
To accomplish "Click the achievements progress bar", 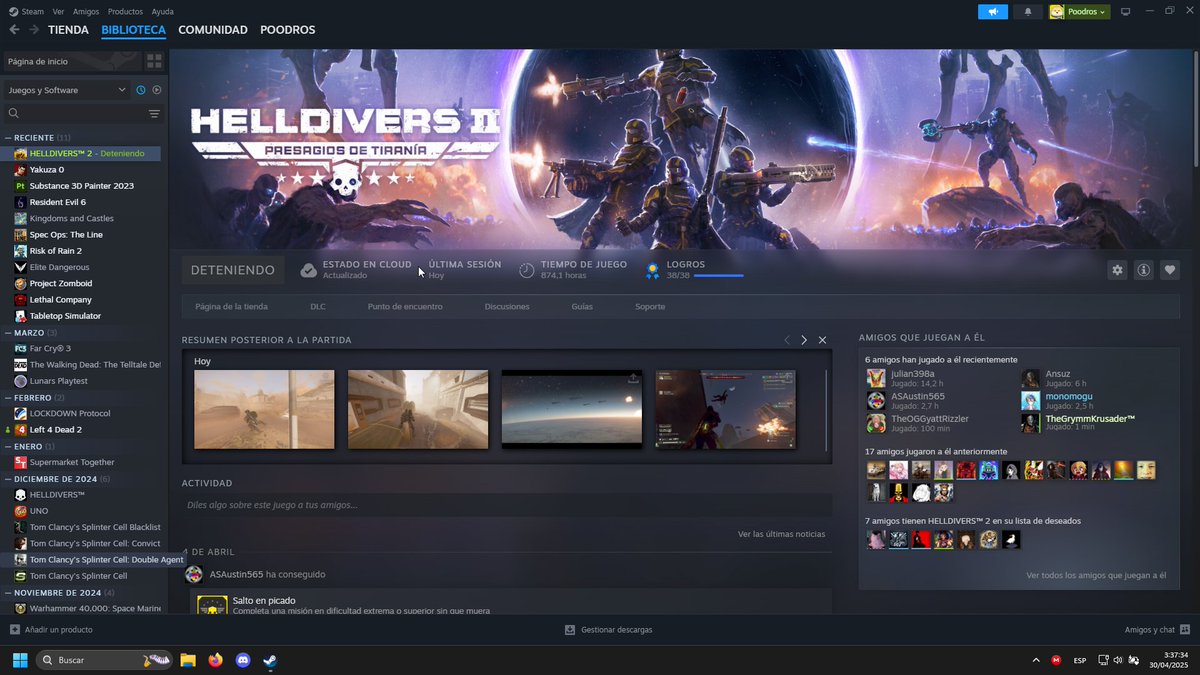I will [719, 275].
